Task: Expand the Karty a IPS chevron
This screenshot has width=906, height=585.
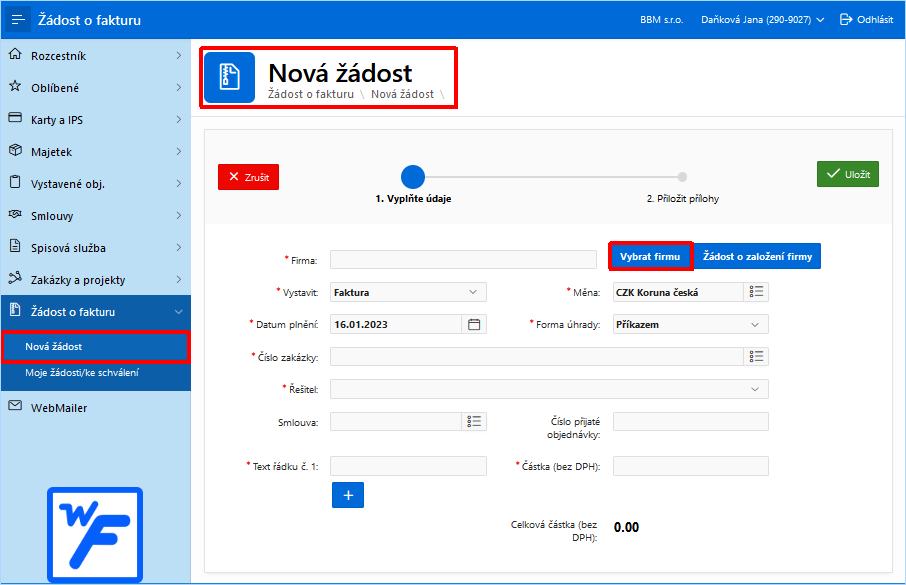Action: [179, 120]
